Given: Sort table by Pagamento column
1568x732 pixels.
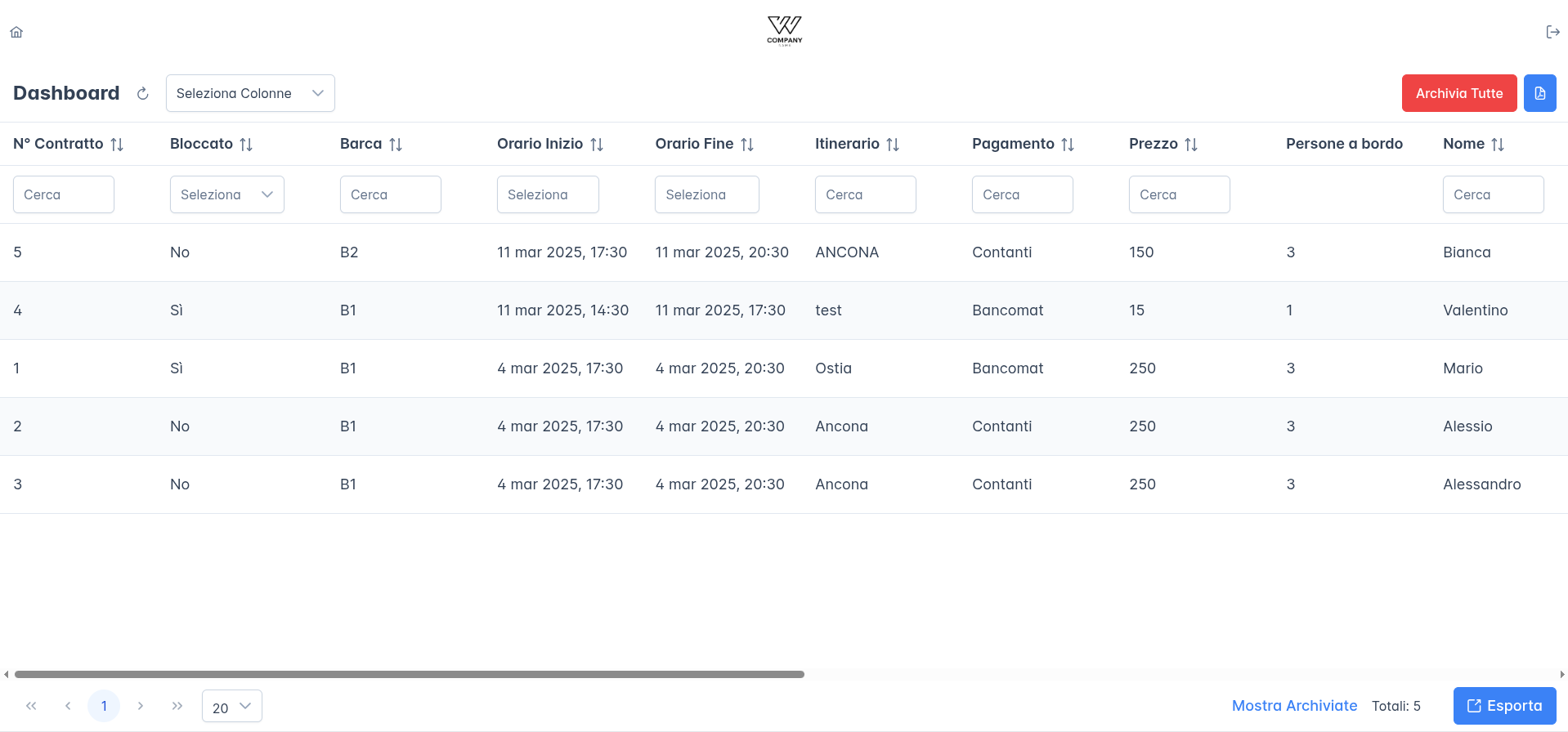Looking at the screenshot, I should (x=1068, y=145).
